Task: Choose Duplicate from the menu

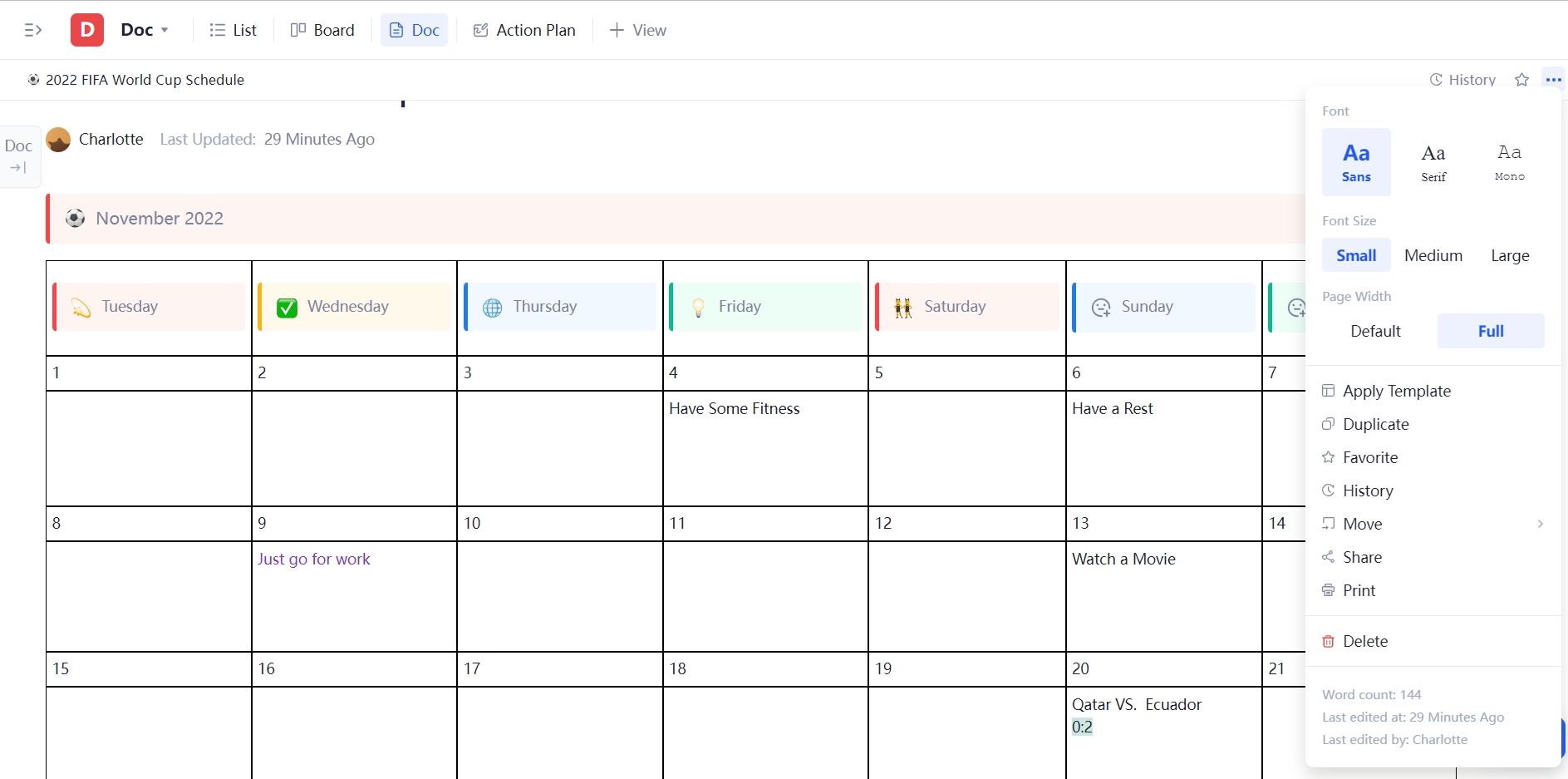Action: (1433, 424)
